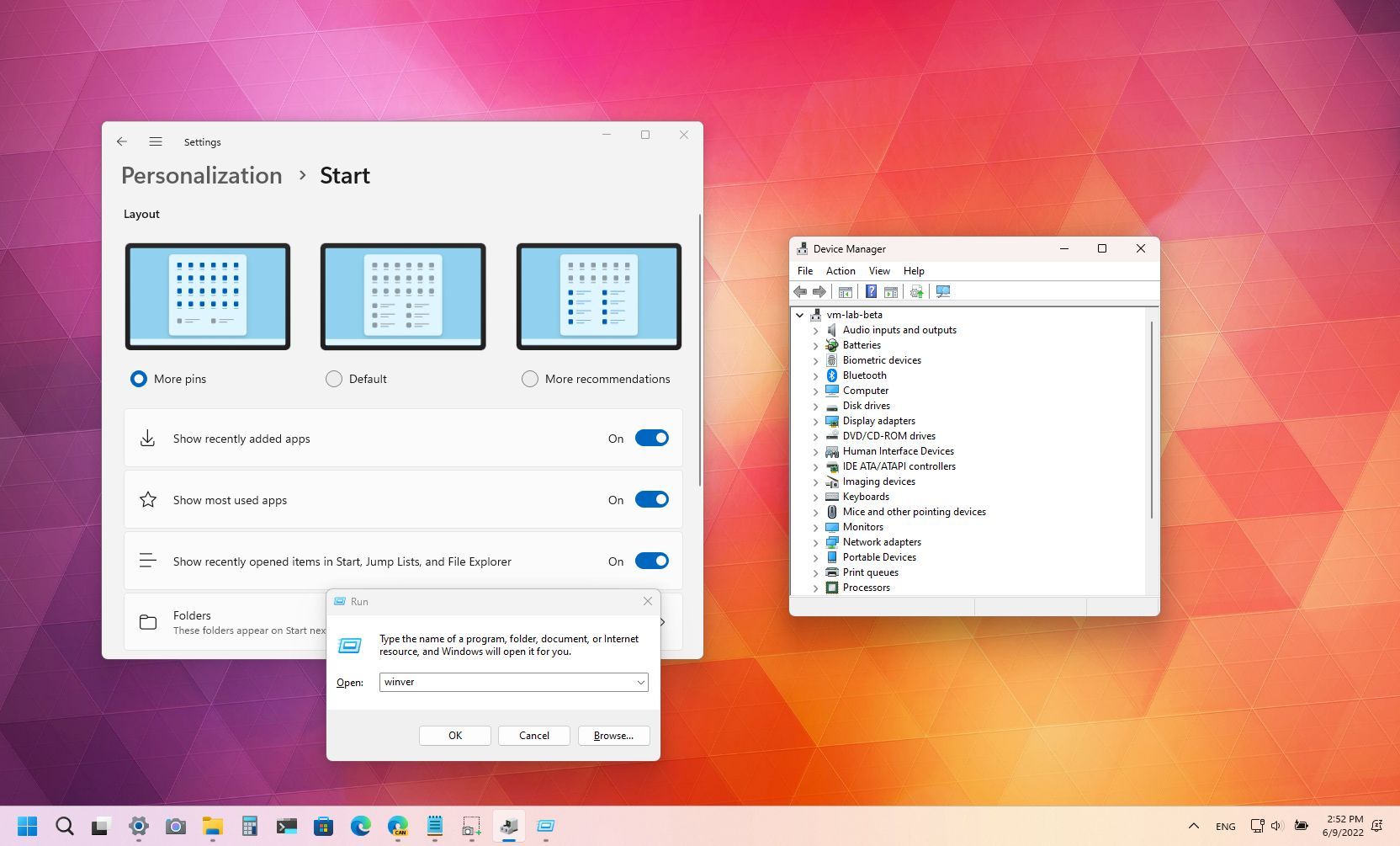Viewport: 1400px width, 846px height.
Task: Open the View menu in Device Manager
Action: [x=878, y=270]
